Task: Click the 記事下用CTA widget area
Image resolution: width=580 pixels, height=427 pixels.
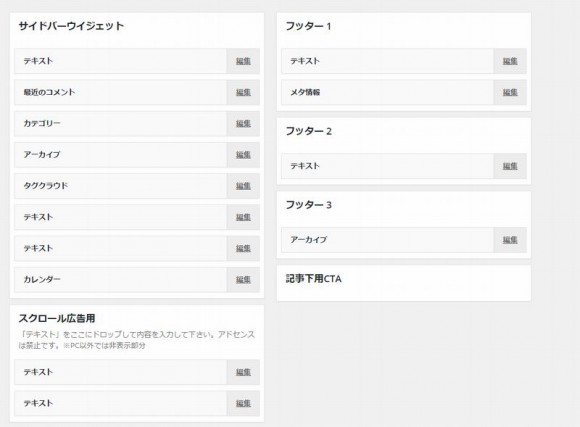Action: (x=404, y=283)
